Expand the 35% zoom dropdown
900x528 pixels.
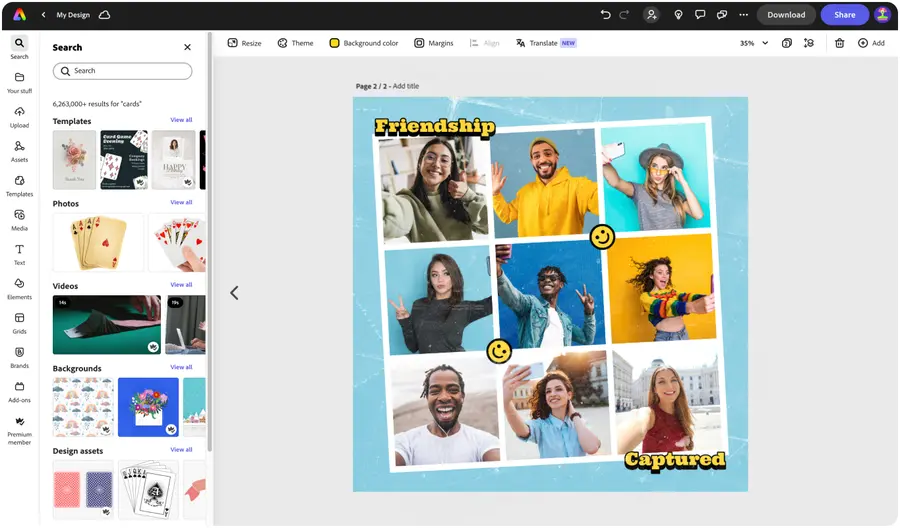tap(765, 43)
